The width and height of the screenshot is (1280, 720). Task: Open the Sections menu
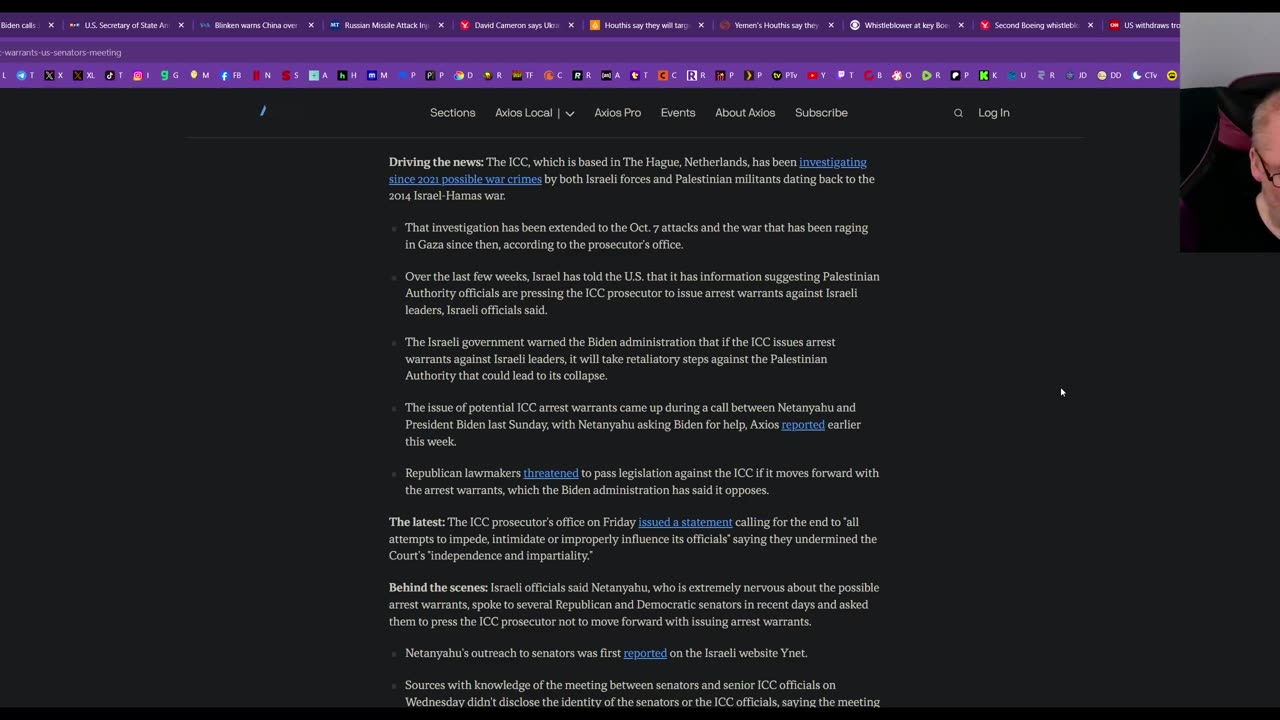point(453,113)
